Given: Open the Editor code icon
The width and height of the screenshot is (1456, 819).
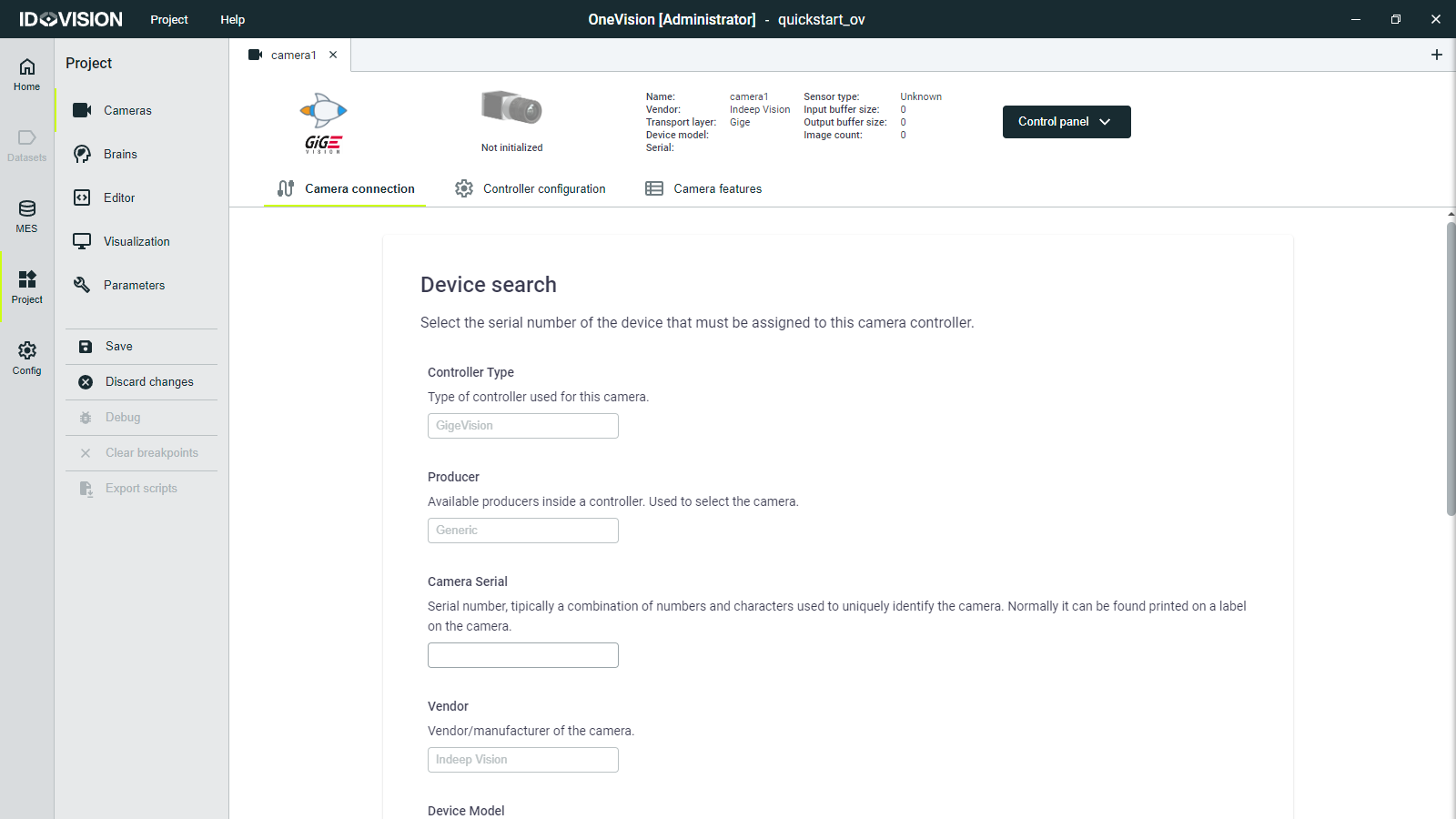Looking at the screenshot, I should (x=82, y=197).
